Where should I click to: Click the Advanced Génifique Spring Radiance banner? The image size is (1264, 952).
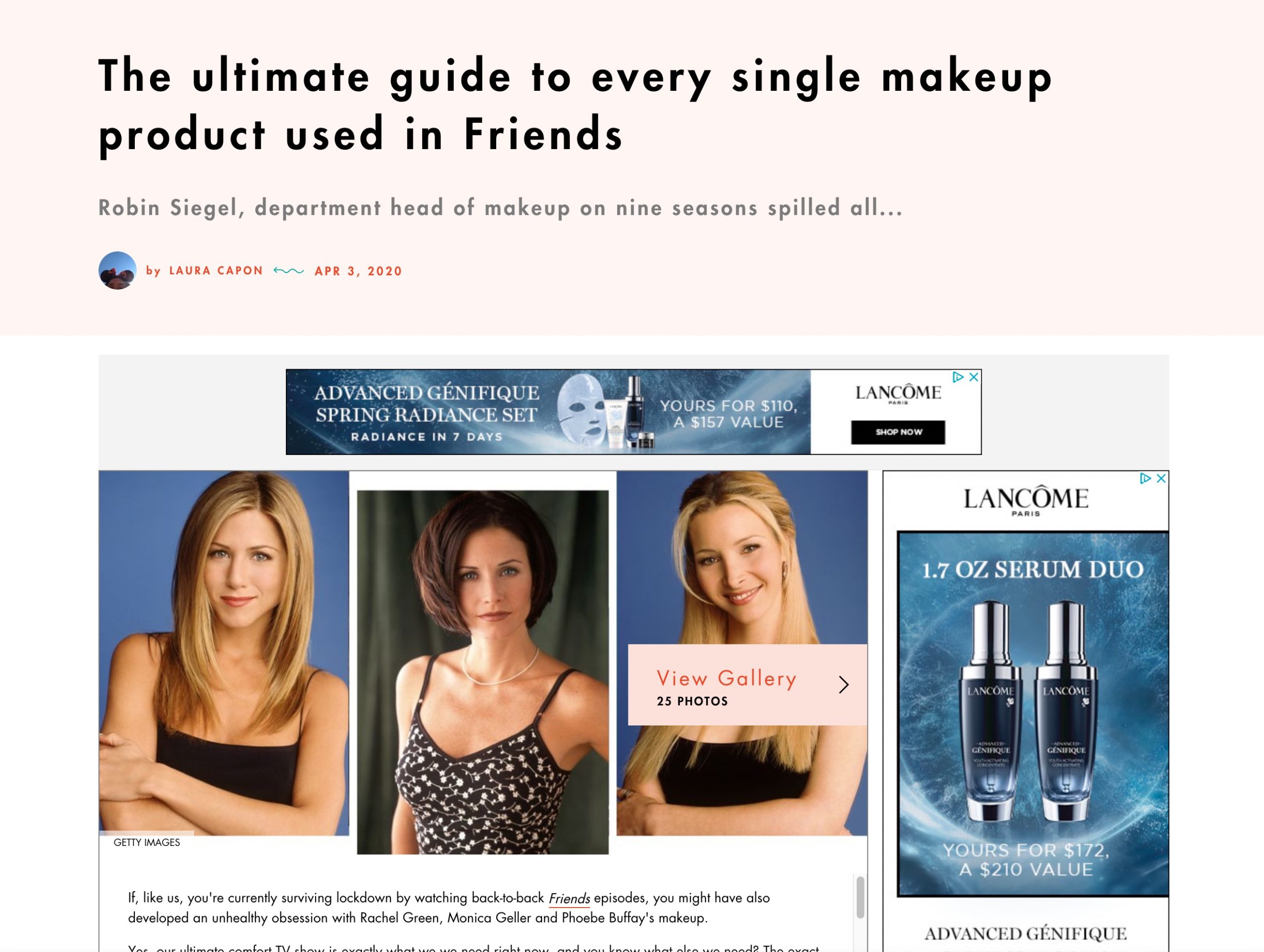[x=548, y=412]
